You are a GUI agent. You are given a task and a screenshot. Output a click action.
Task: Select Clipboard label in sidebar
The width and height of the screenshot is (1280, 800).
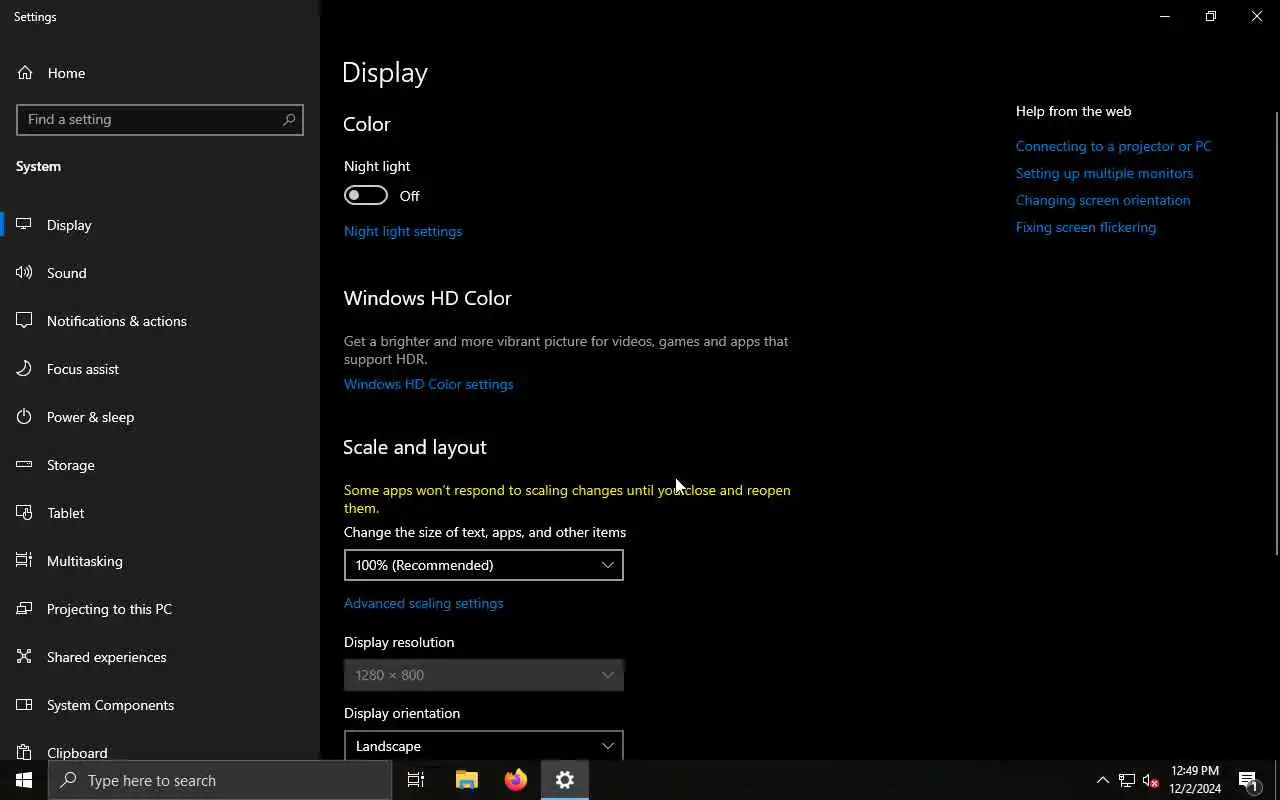pos(77,753)
